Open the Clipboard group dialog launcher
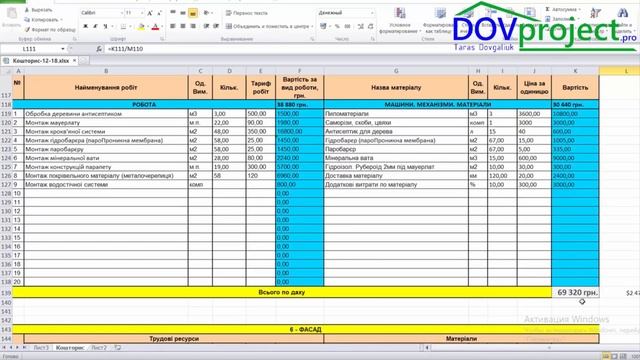Viewport: 640px width, 360px height. point(74,39)
